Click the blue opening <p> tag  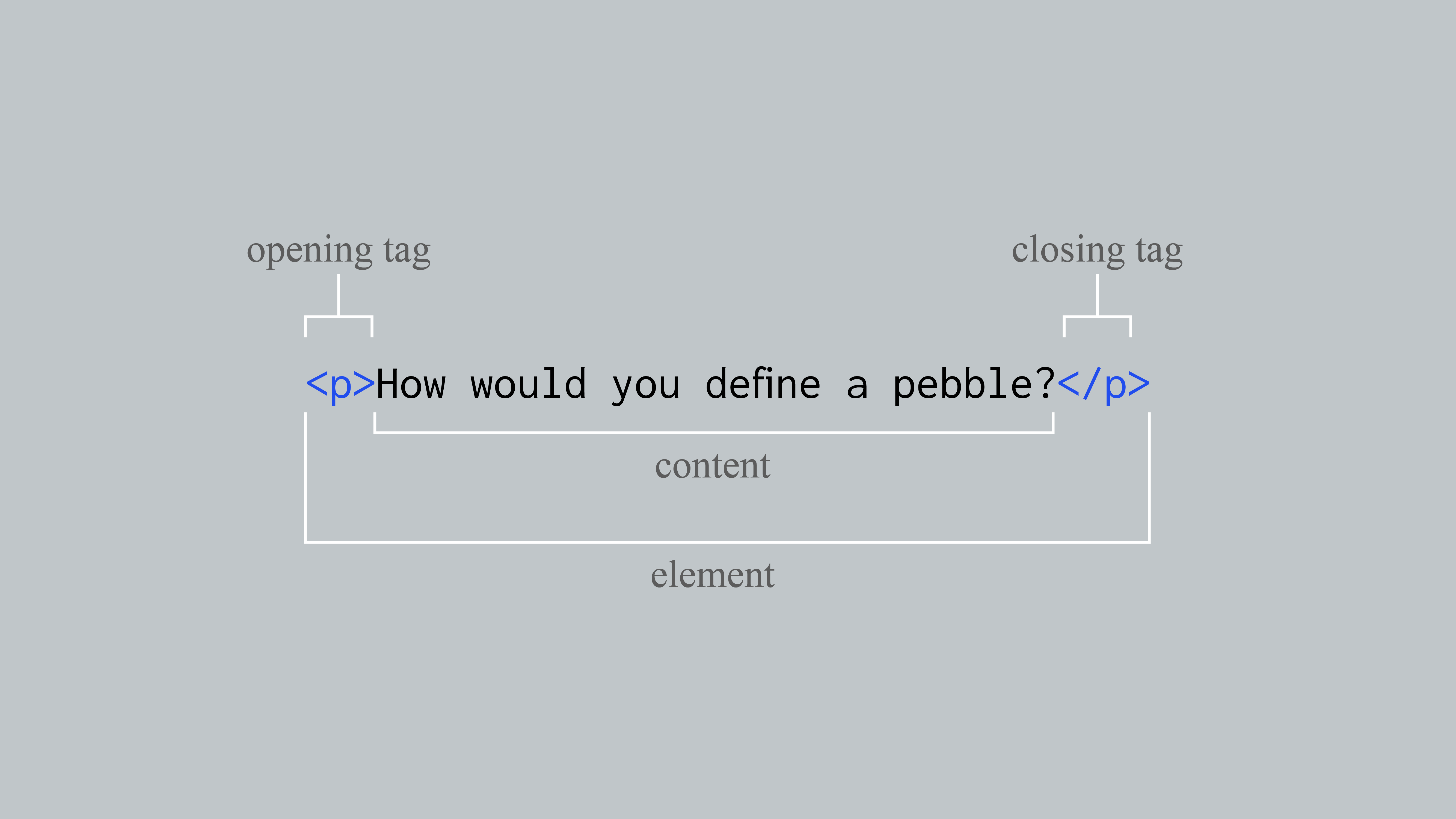[x=340, y=385]
